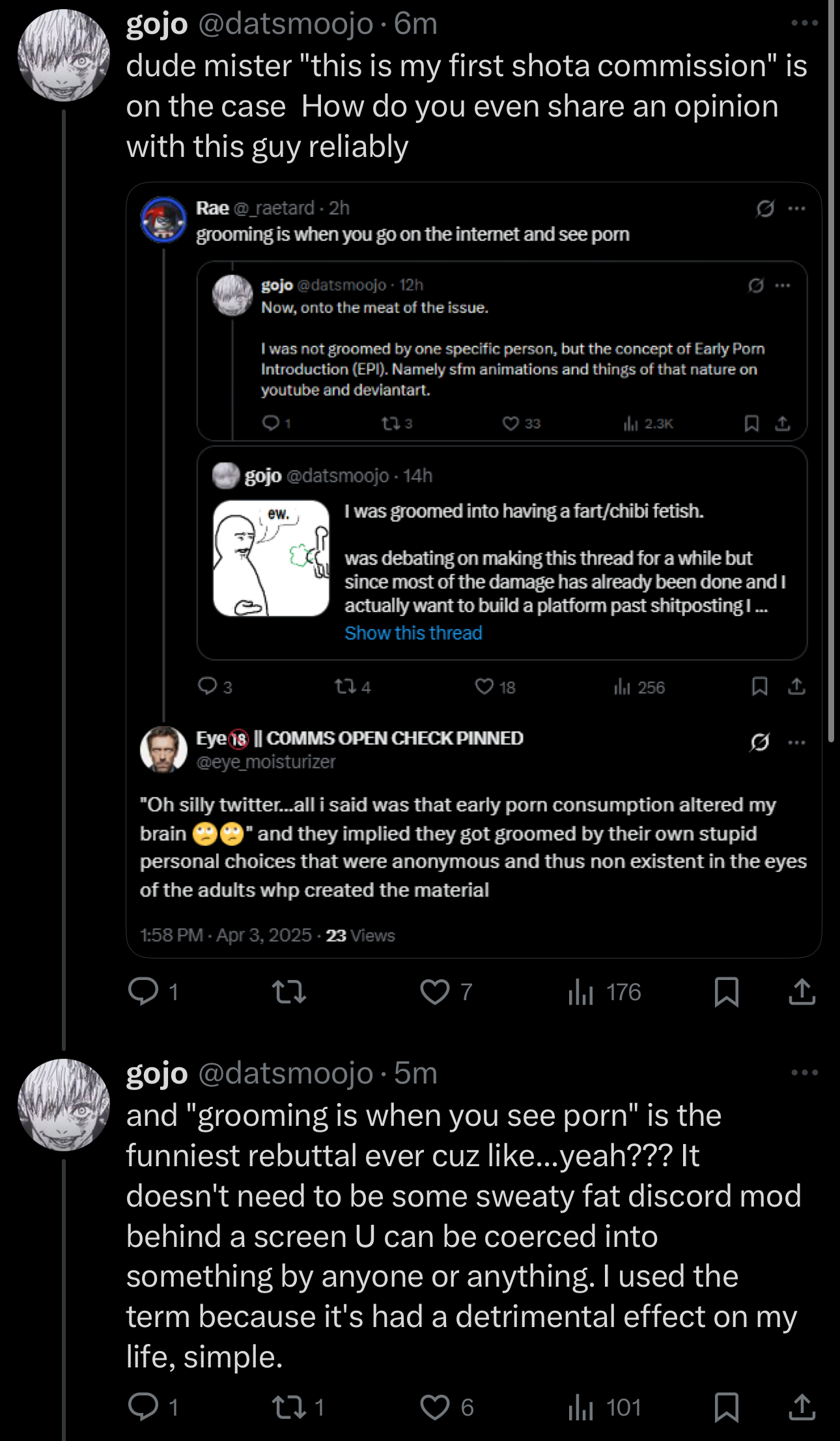This screenshot has height=1441, width=840.
Task: Open more options on Rae's quoted post
Action: coord(796,209)
